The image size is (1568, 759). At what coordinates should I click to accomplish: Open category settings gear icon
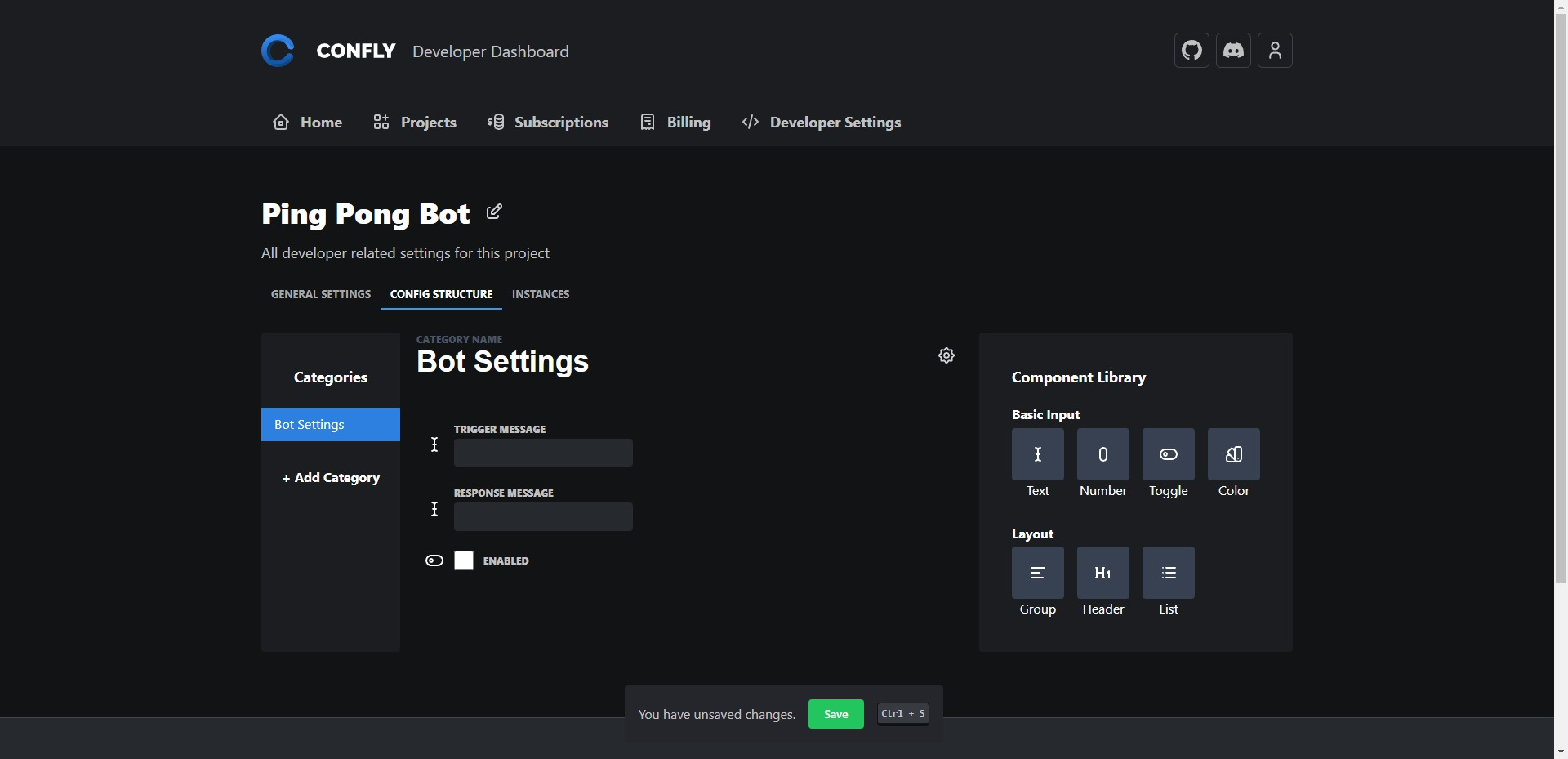(947, 355)
